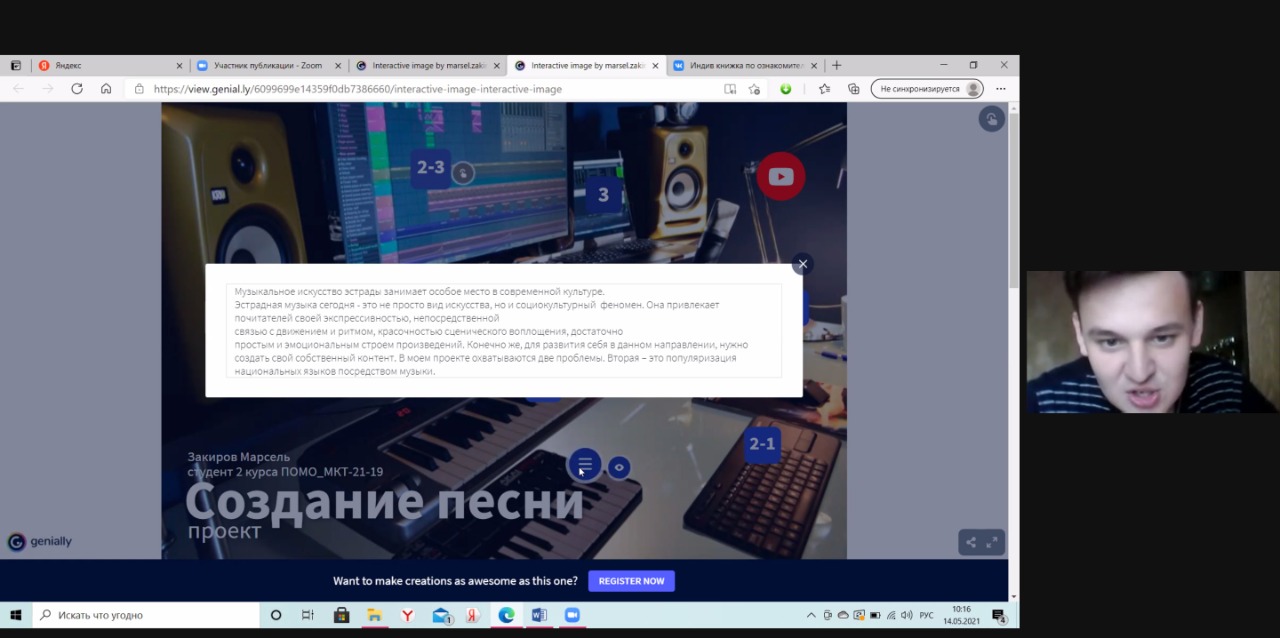Click the address bar URL field
The height and width of the screenshot is (638, 1280).
pos(400,89)
